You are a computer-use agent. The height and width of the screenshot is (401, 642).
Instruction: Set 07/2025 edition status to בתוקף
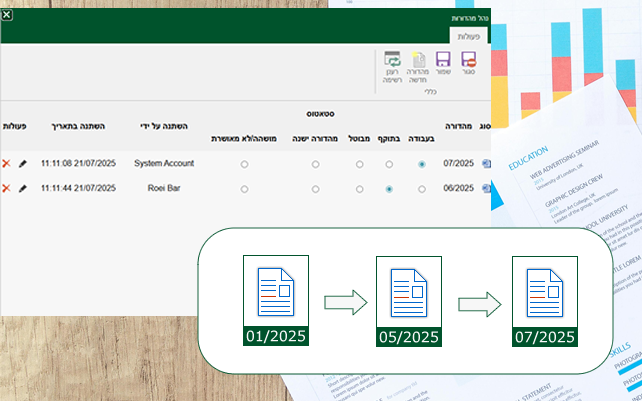388,163
